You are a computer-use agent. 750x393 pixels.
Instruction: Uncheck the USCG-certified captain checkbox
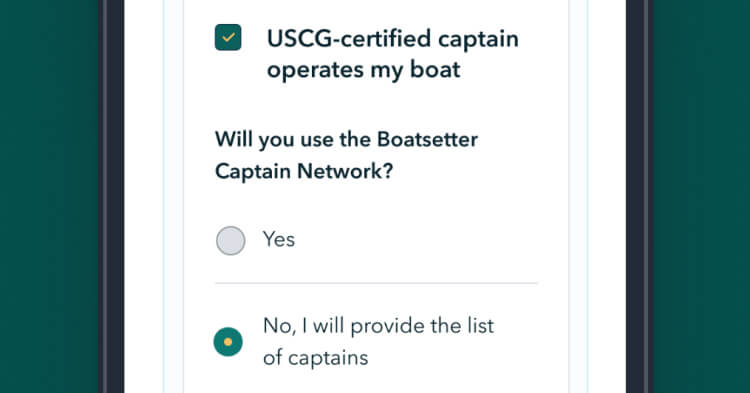coord(228,37)
